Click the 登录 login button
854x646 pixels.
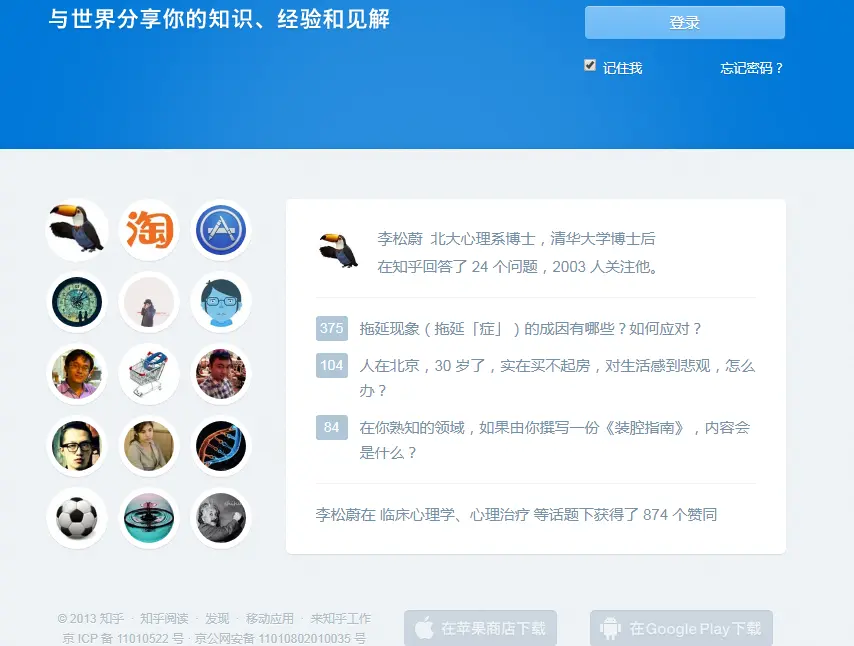(x=685, y=22)
